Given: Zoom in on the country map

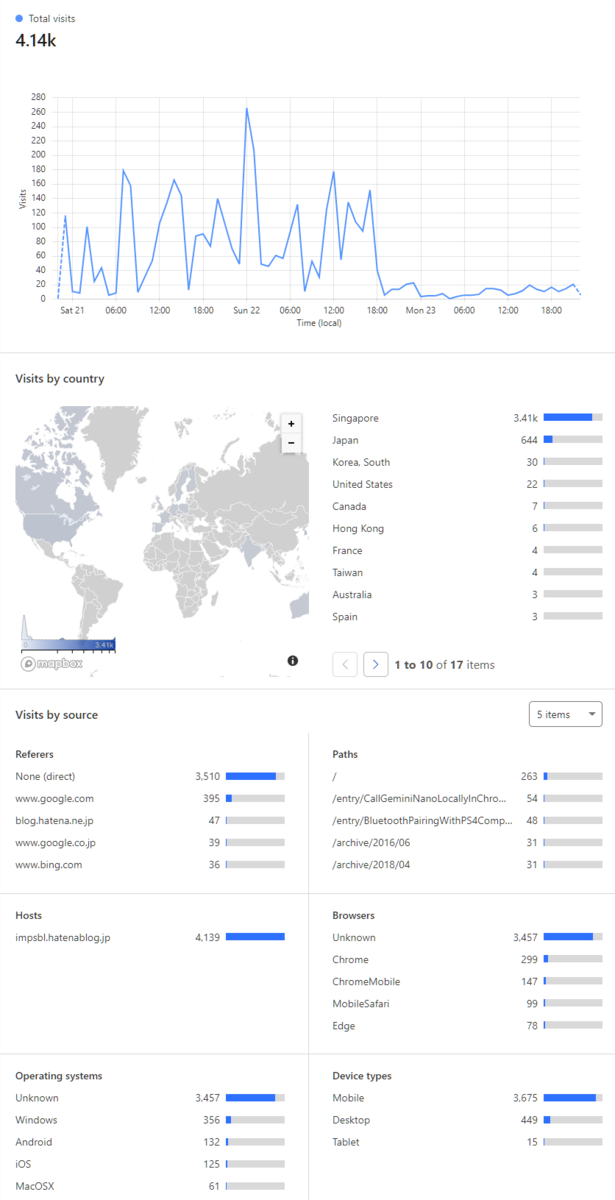Looking at the screenshot, I should pos(291,424).
